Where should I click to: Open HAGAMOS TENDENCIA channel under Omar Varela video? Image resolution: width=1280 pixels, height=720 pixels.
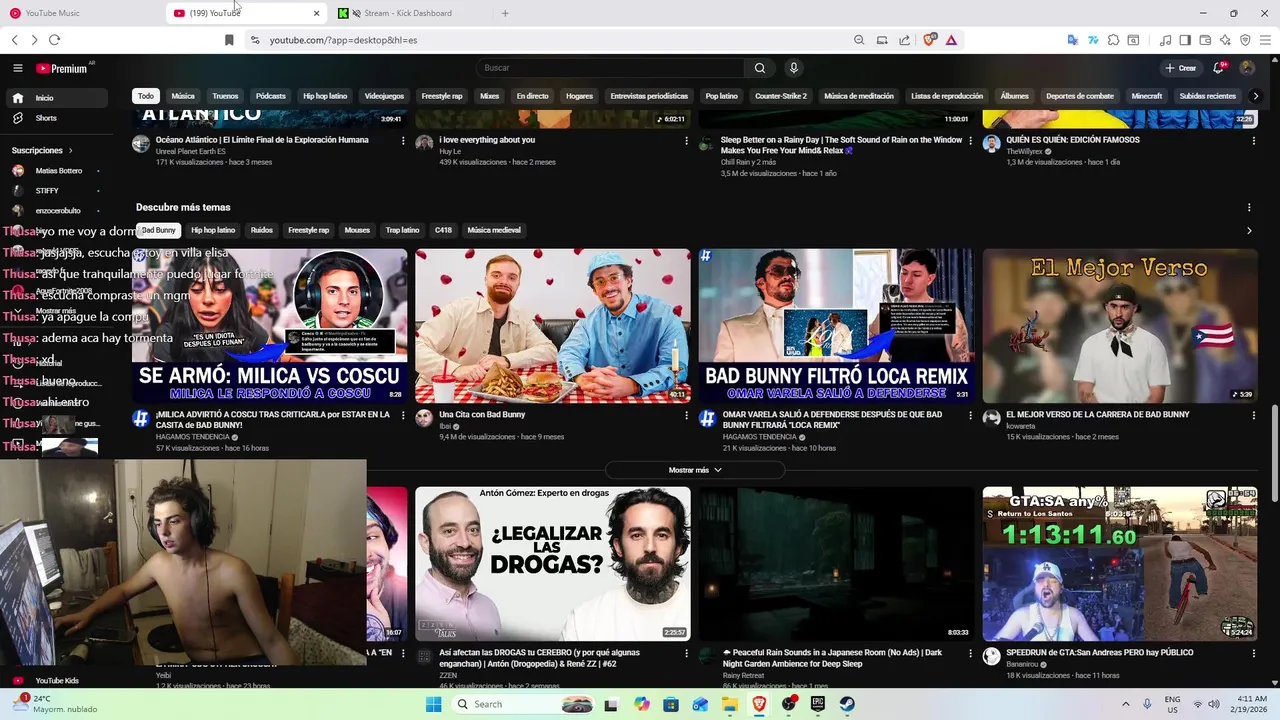click(x=759, y=436)
